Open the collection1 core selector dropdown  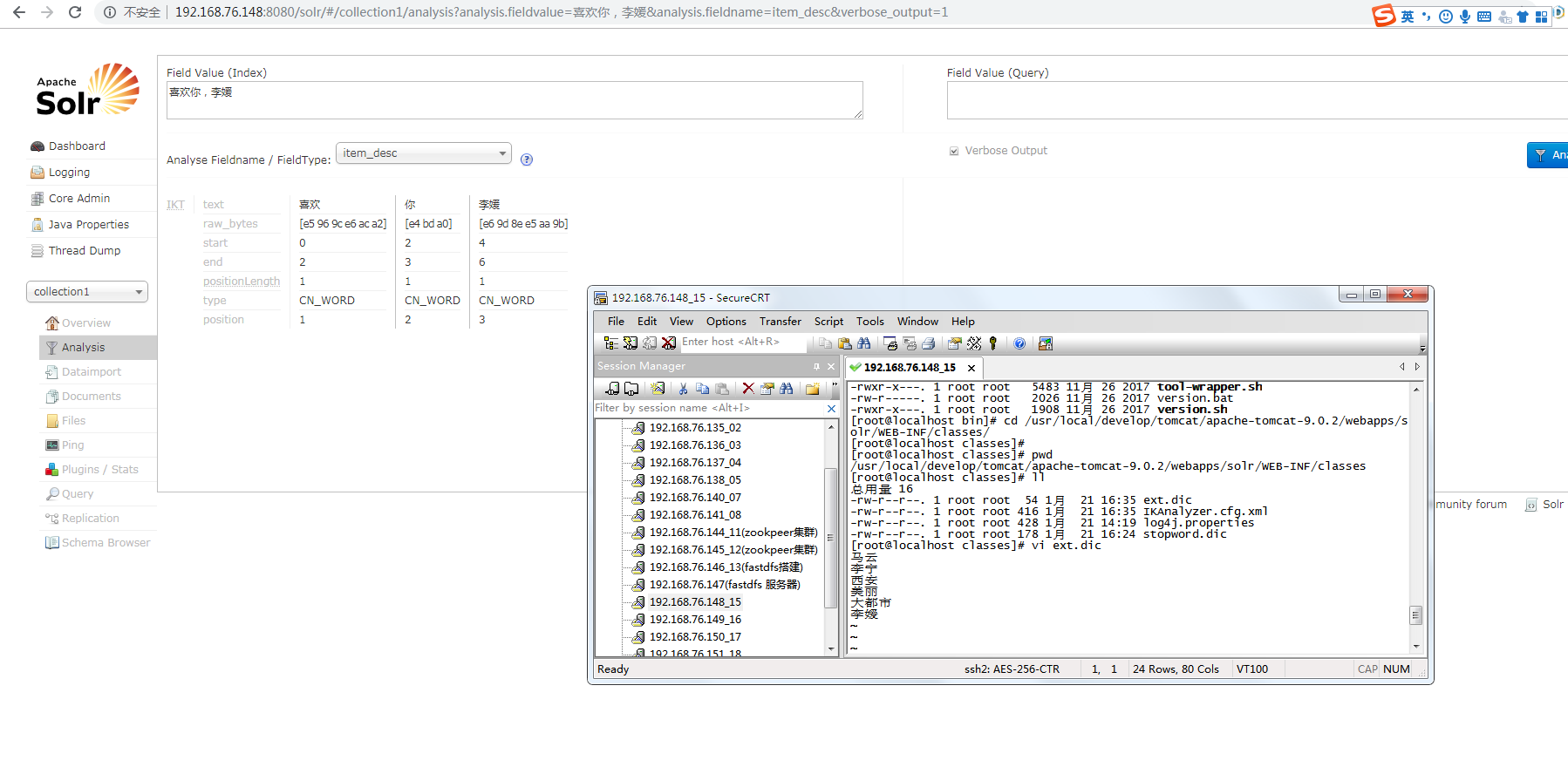click(x=87, y=291)
